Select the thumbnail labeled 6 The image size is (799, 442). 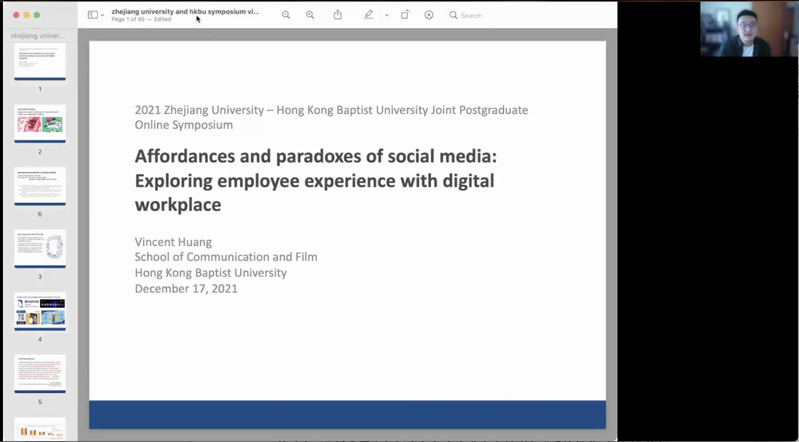click(x=40, y=186)
